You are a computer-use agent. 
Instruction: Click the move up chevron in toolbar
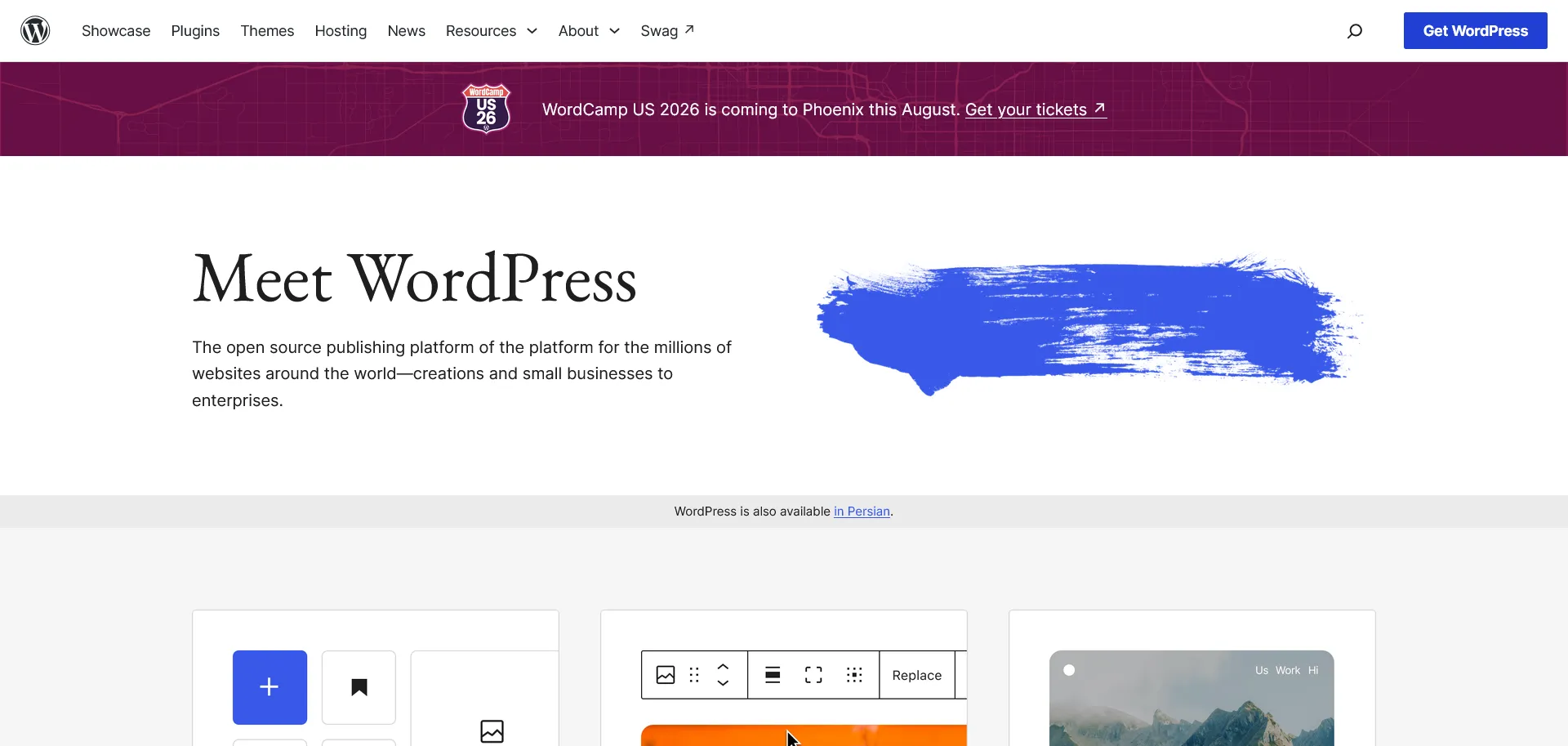click(x=723, y=668)
